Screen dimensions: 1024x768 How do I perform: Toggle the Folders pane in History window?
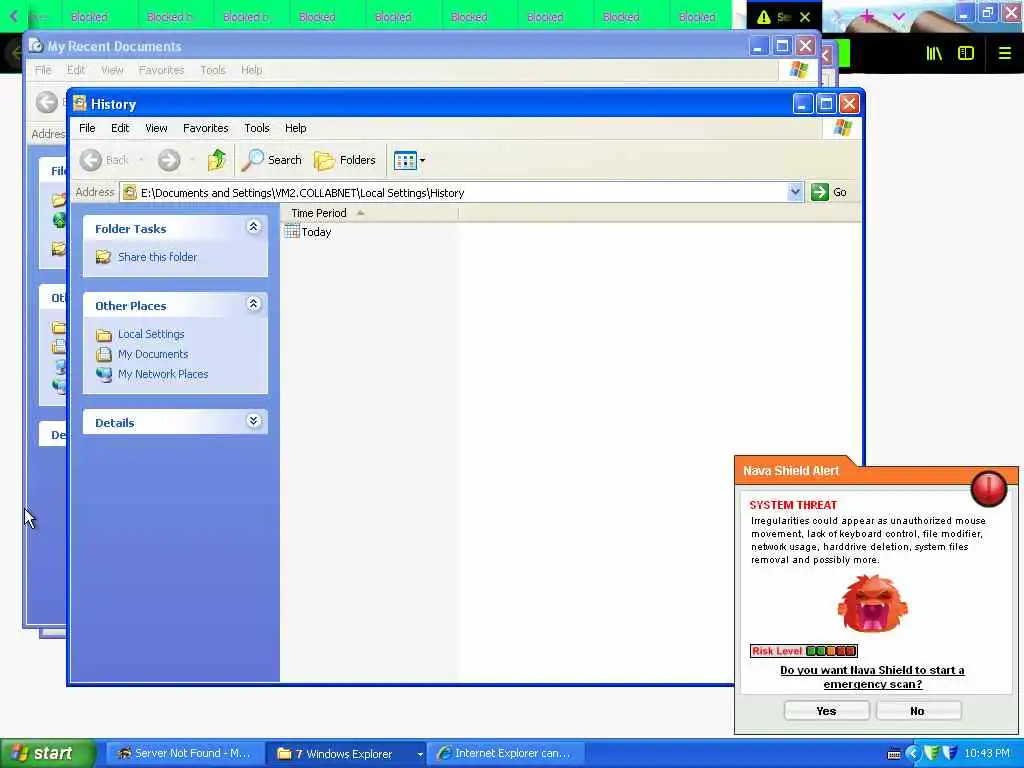[x=345, y=160]
